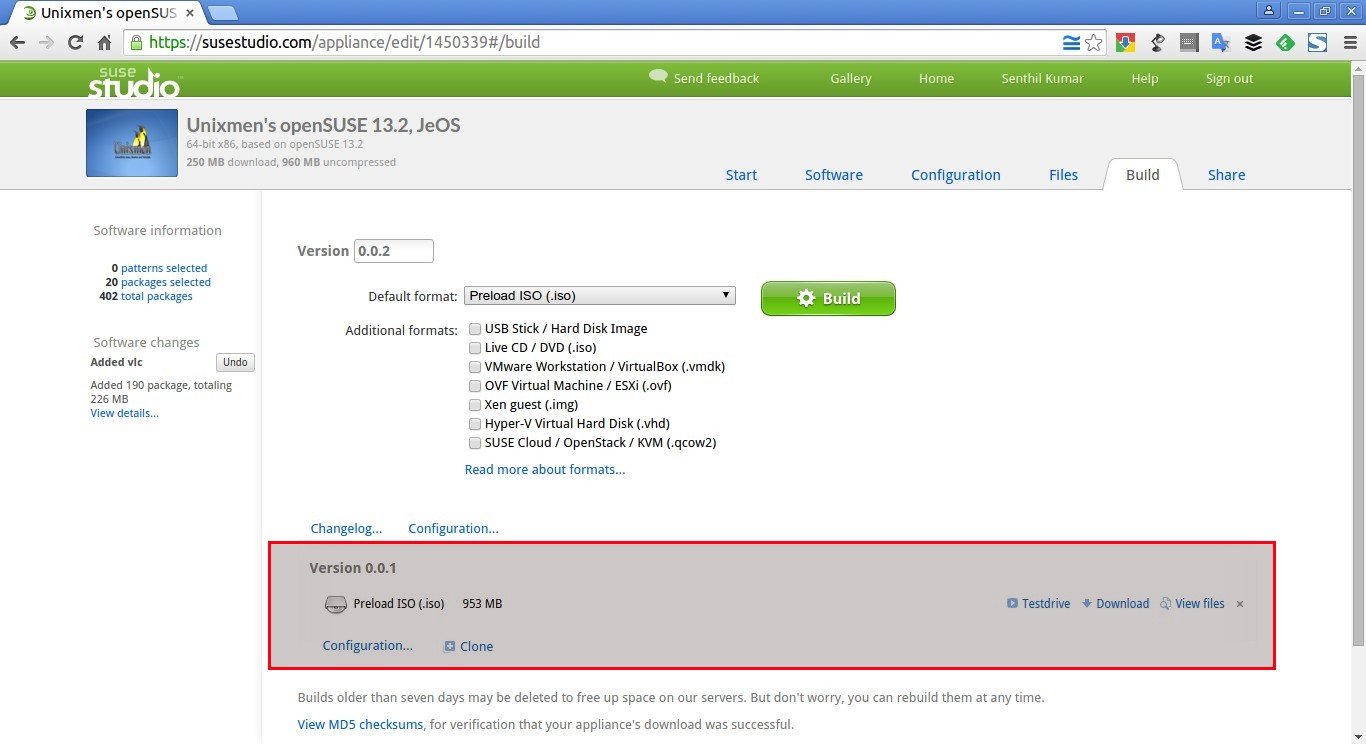Remove the Version 0.0.1 build with x
The height and width of the screenshot is (744, 1366).
(x=1240, y=604)
